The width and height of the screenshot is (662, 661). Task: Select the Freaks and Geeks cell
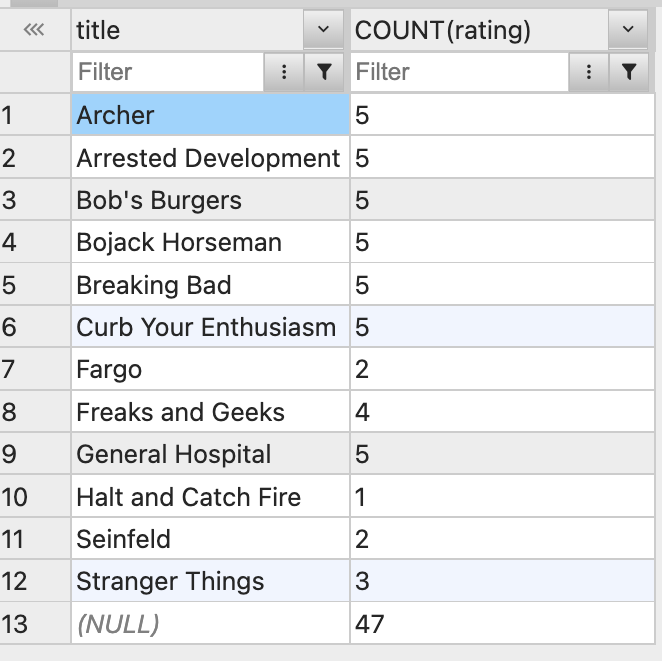click(210, 412)
